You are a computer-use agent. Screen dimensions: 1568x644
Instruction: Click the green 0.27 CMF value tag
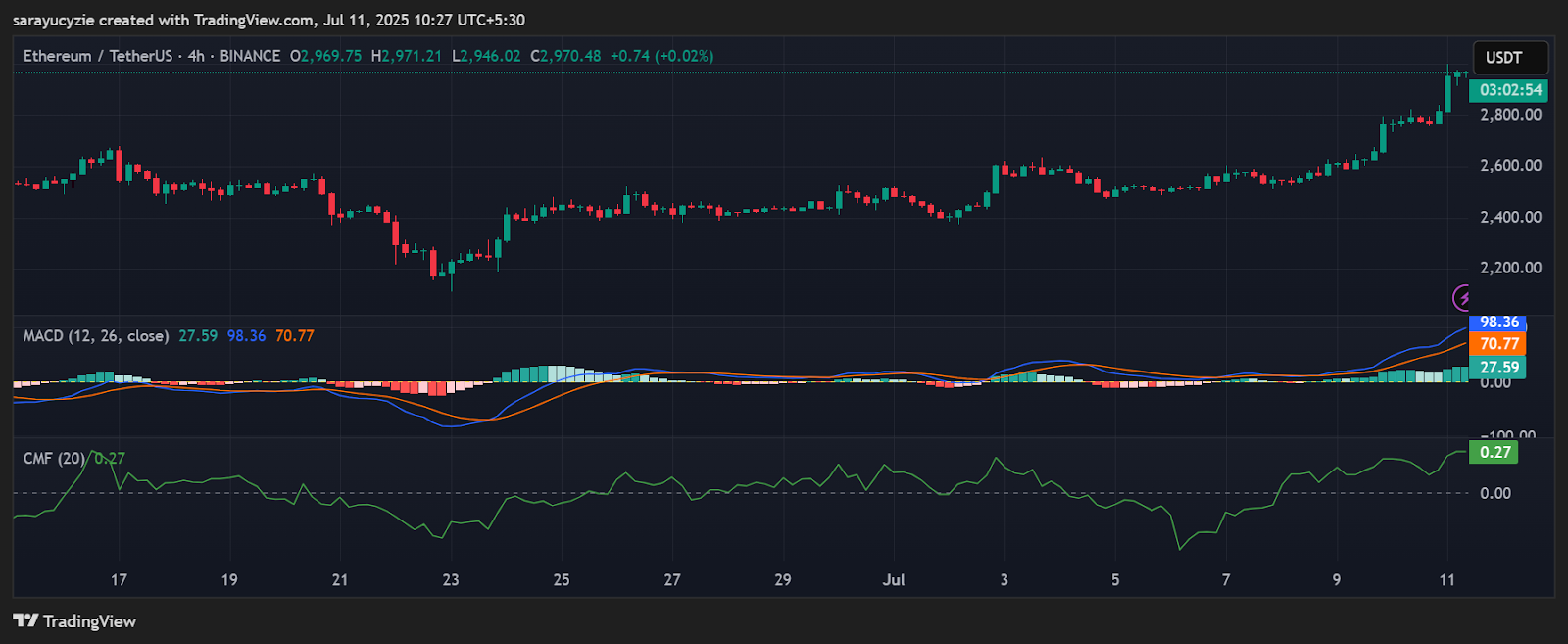pos(1494,452)
